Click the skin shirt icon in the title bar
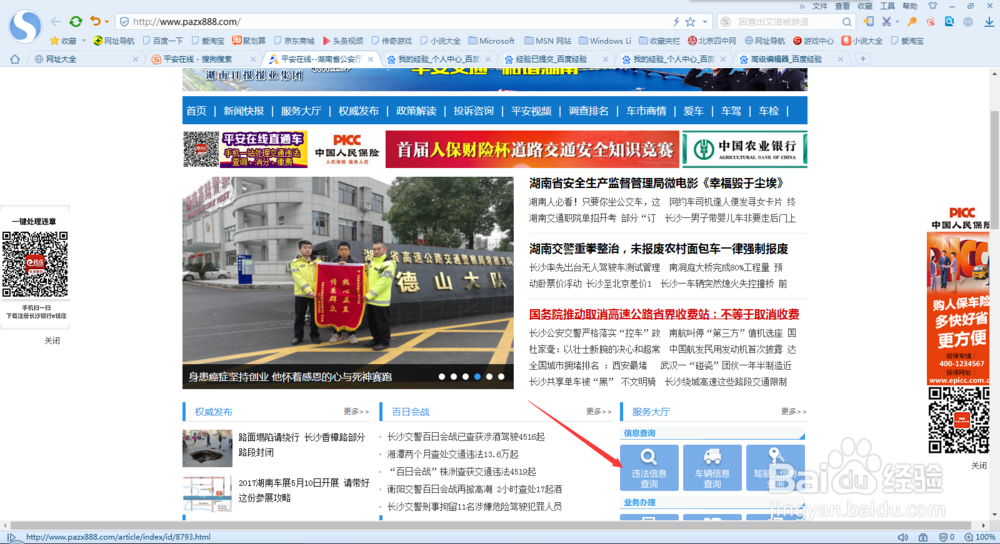The width and height of the screenshot is (1000, 544). pos(932,6)
